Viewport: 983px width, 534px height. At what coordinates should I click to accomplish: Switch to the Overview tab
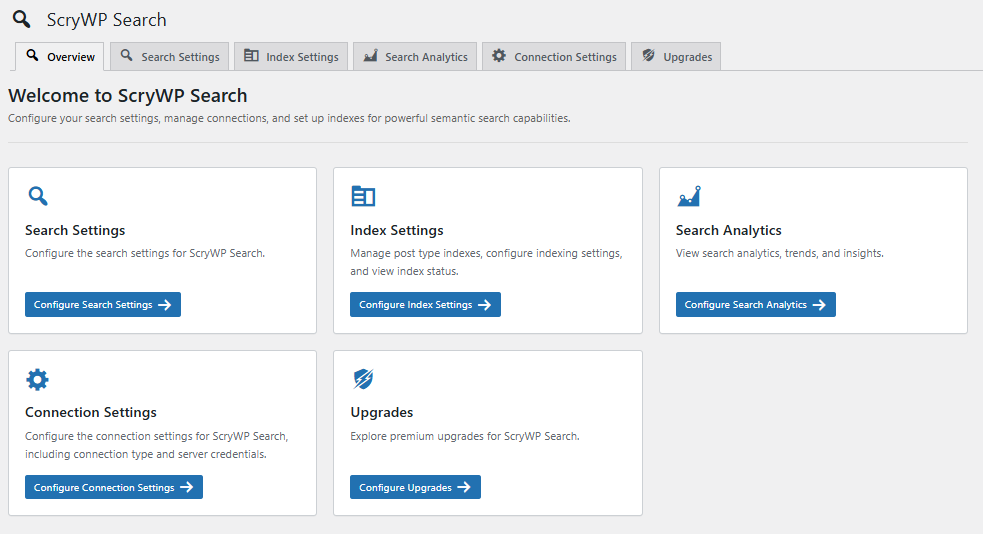[x=60, y=57]
